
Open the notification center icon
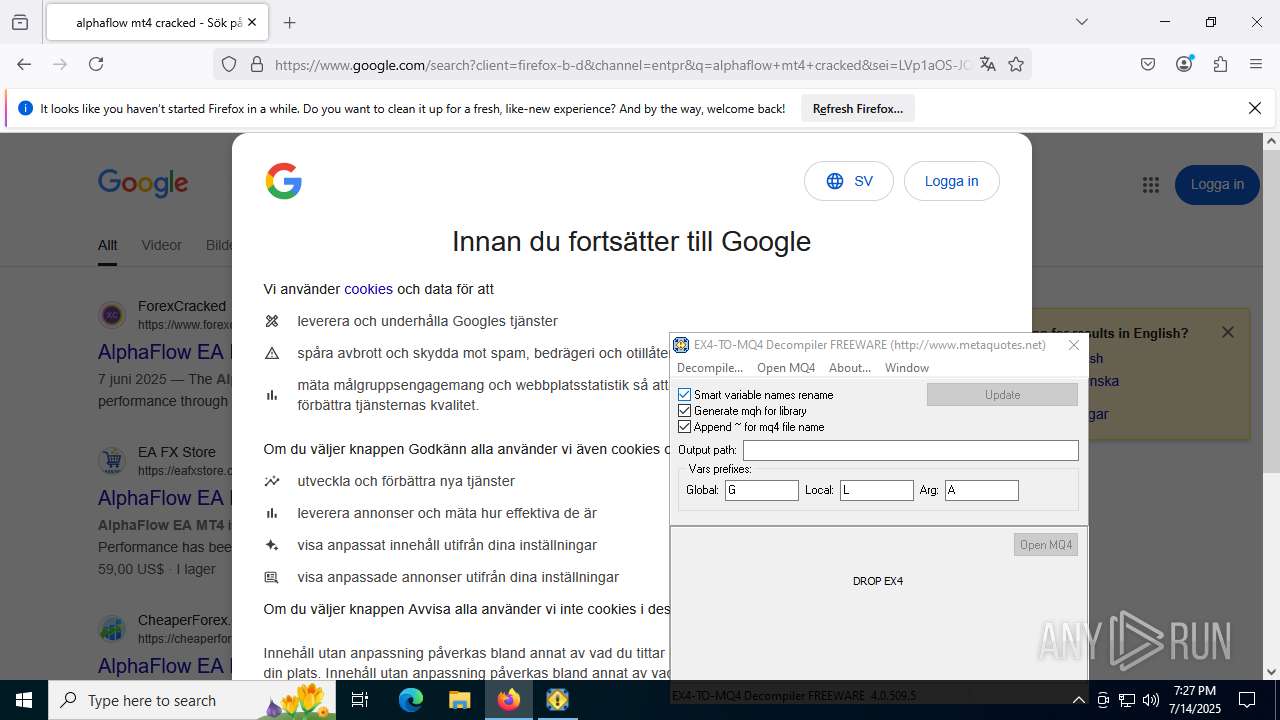pyautogui.click(x=1247, y=700)
